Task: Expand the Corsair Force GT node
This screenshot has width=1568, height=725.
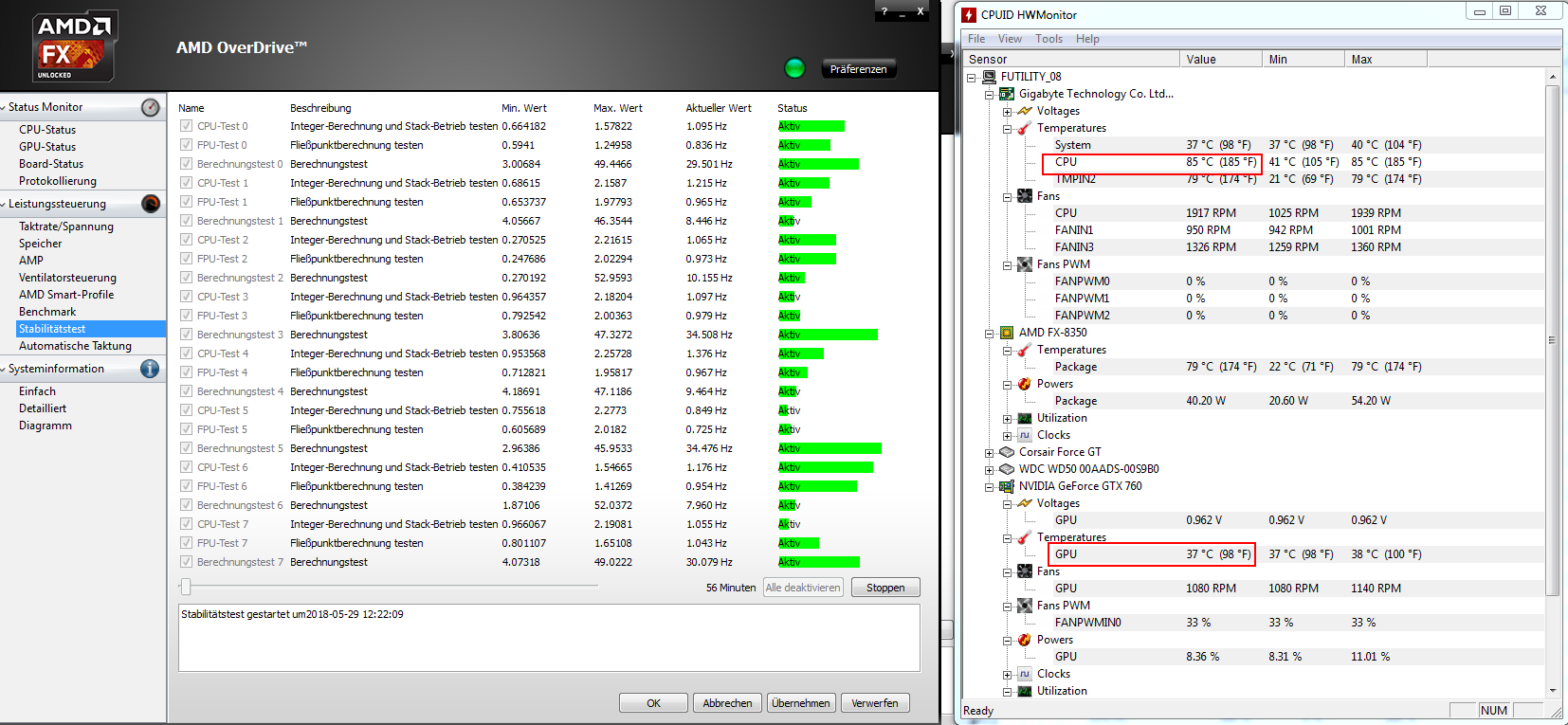Action: pos(990,453)
